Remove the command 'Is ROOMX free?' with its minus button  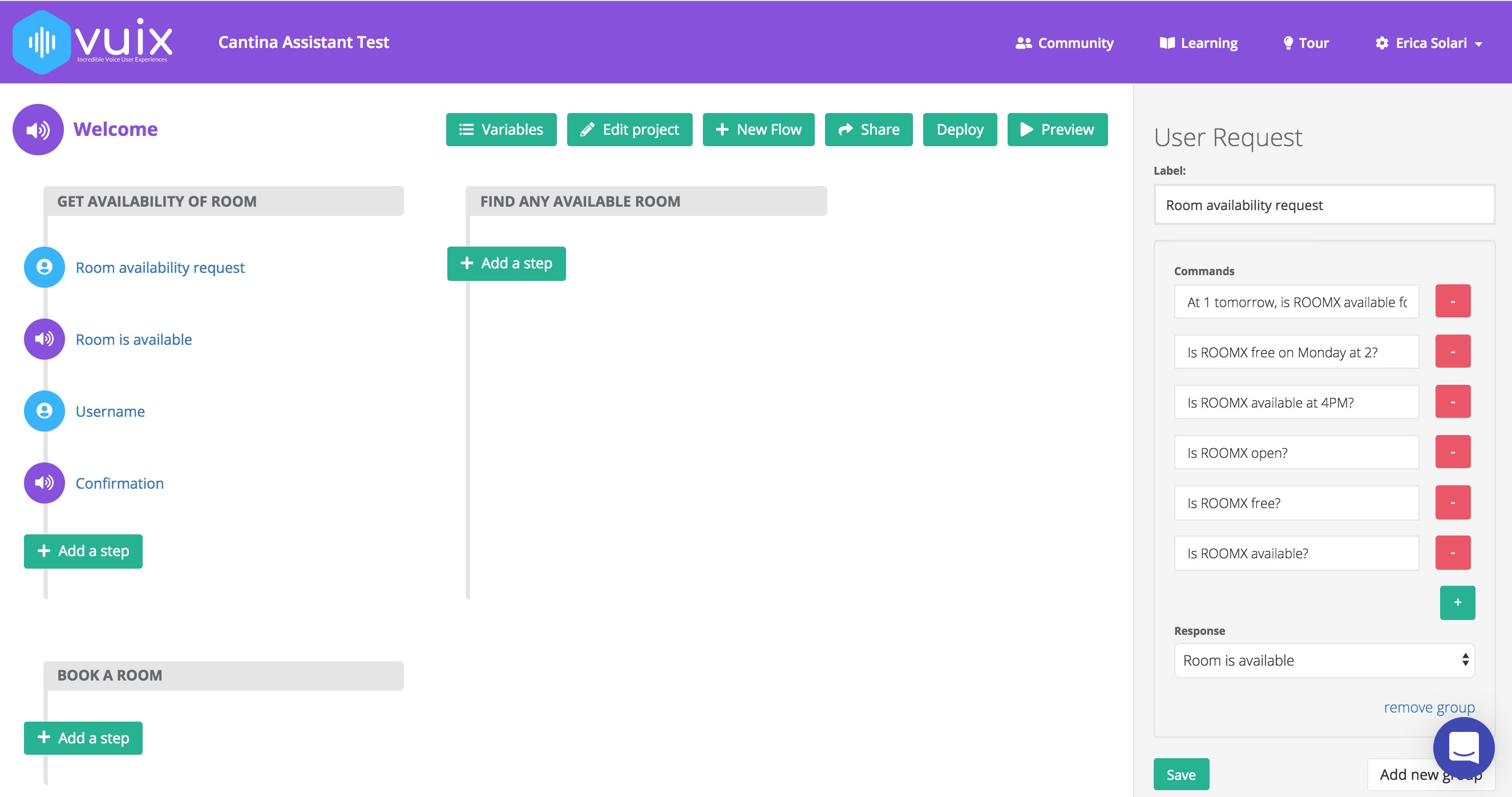click(1453, 502)
